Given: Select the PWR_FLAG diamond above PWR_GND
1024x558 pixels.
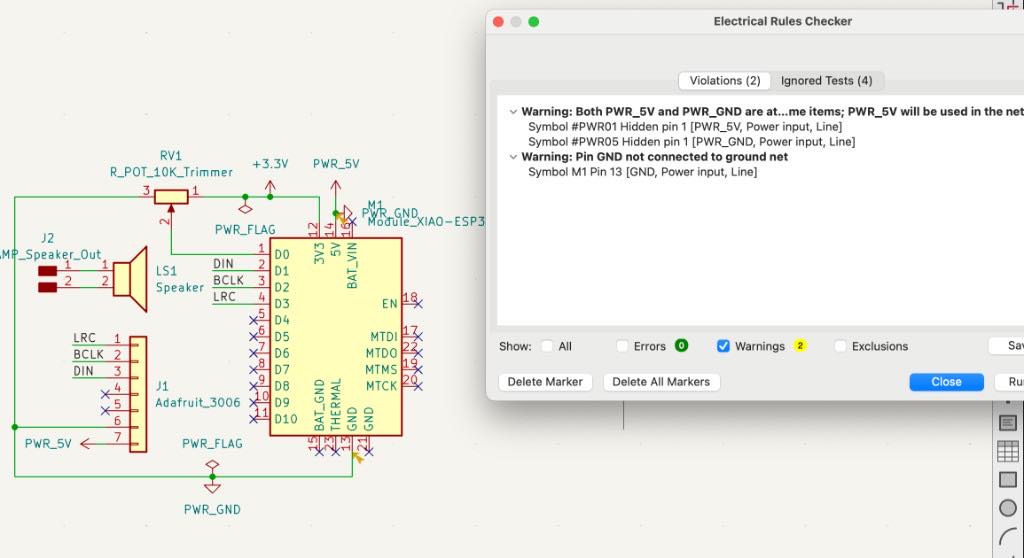Looking at the screenshot, I should tap(212, 465).
